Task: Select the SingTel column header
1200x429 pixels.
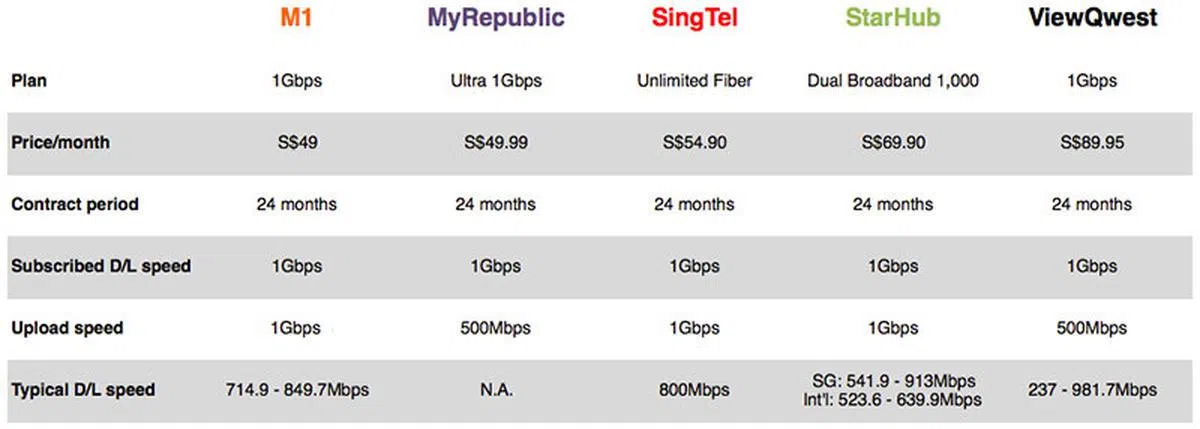Action: click(x=694, y=18)
